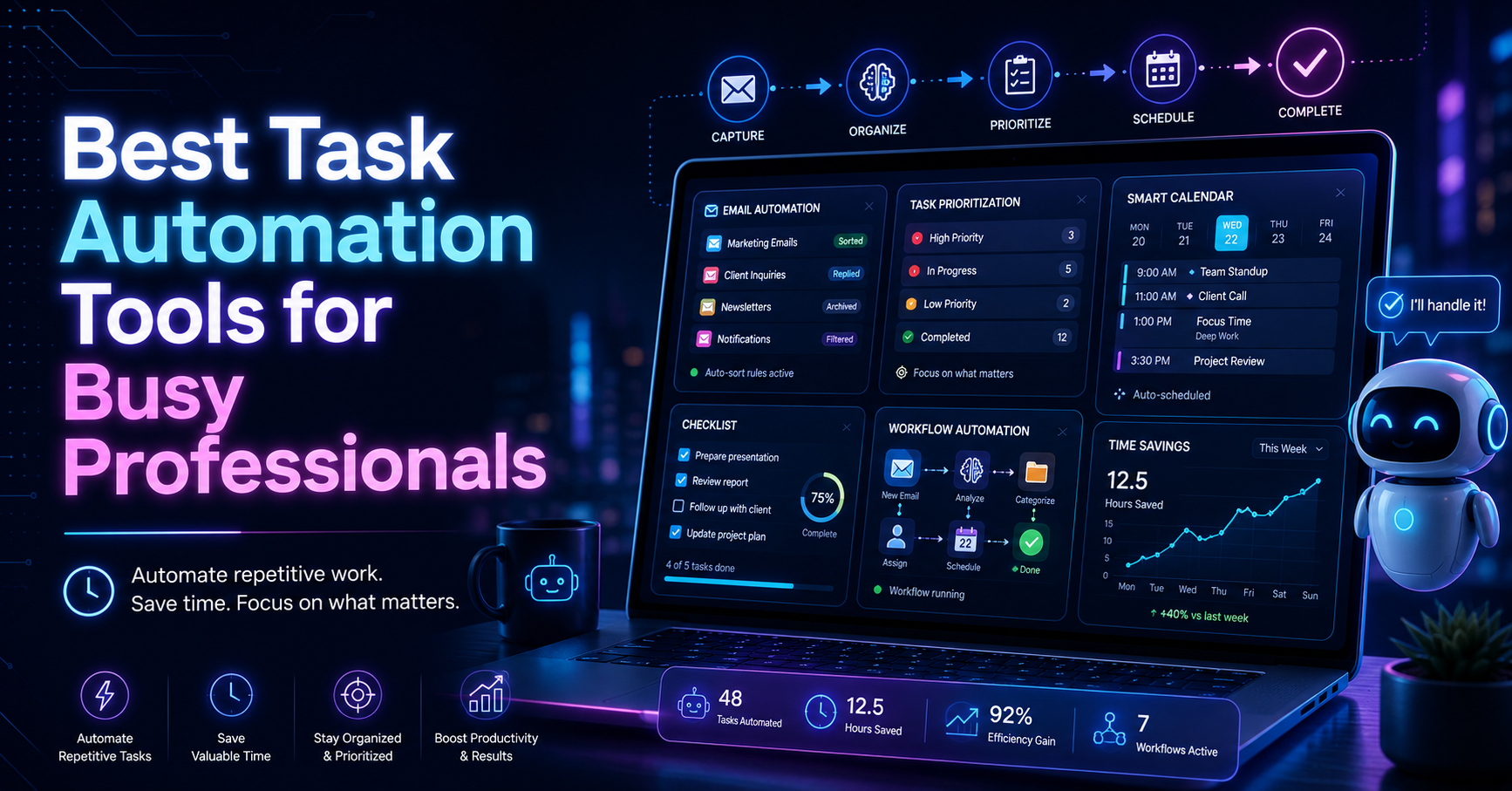The width and height of the screenshot is (1512, 791).
Task: Select the WED 22 calendar day
Action: [1231, 233]
